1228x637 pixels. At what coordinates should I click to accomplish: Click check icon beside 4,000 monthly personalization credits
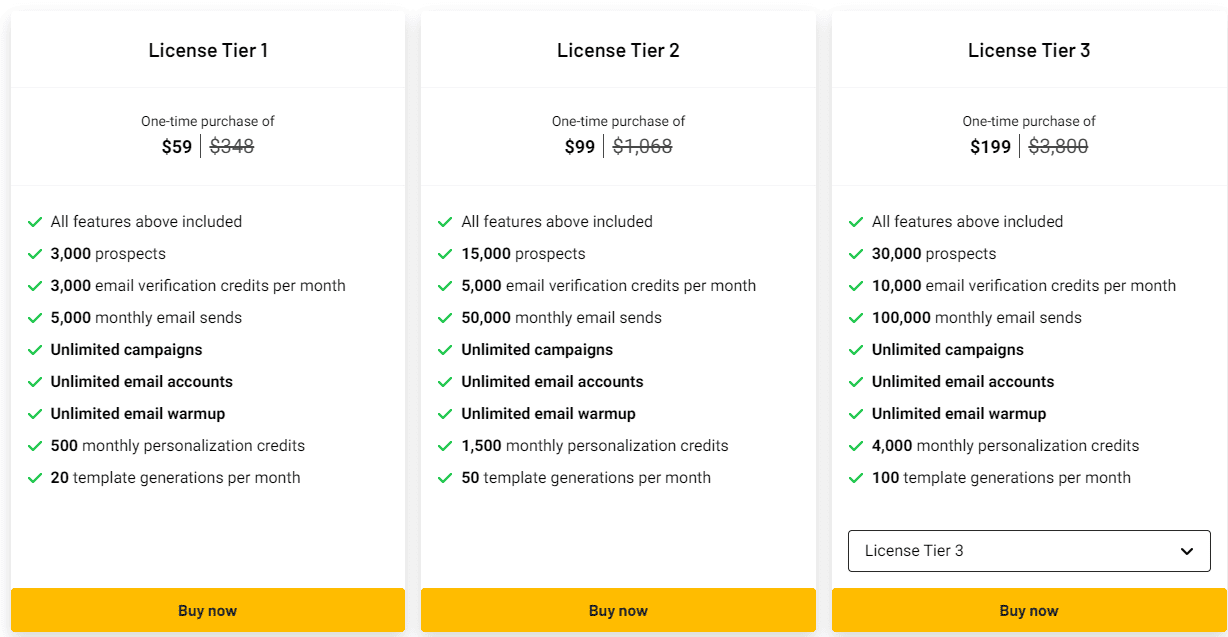(x=856, y=446)
